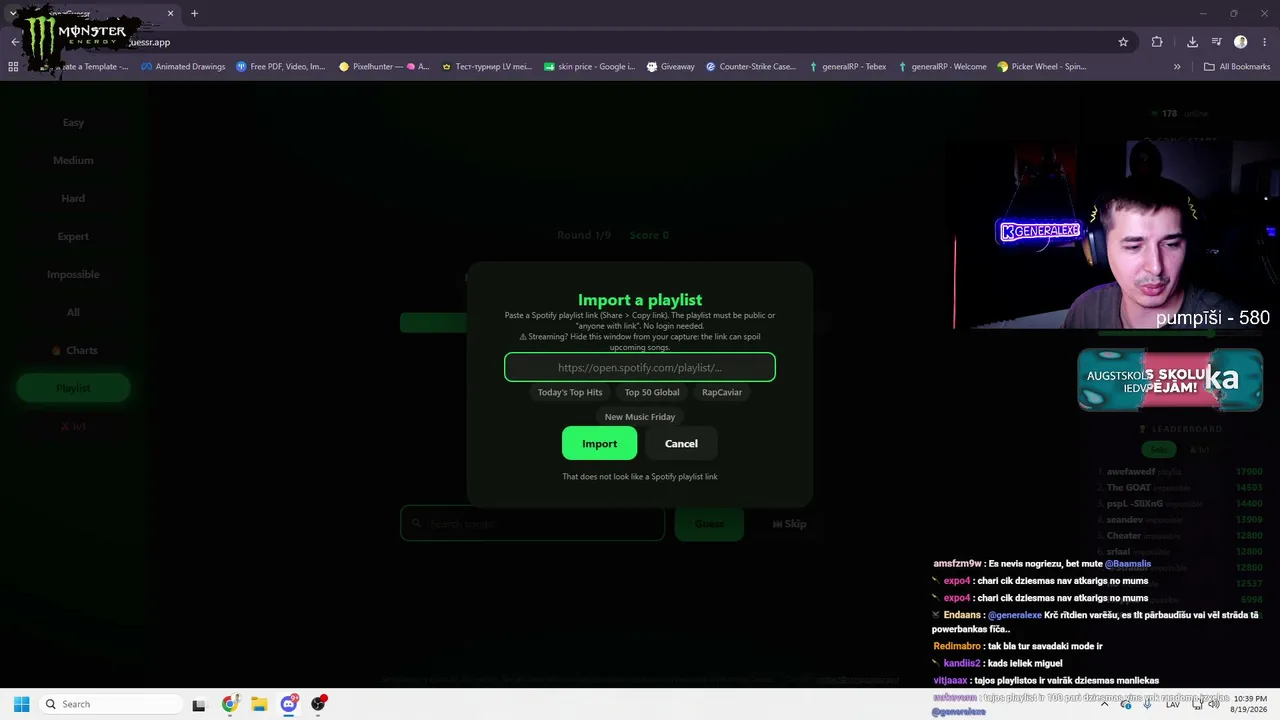Open Google Chrome from the taskbar
The height and width of the screenshot is (720, 1280).
click(229, 704)
